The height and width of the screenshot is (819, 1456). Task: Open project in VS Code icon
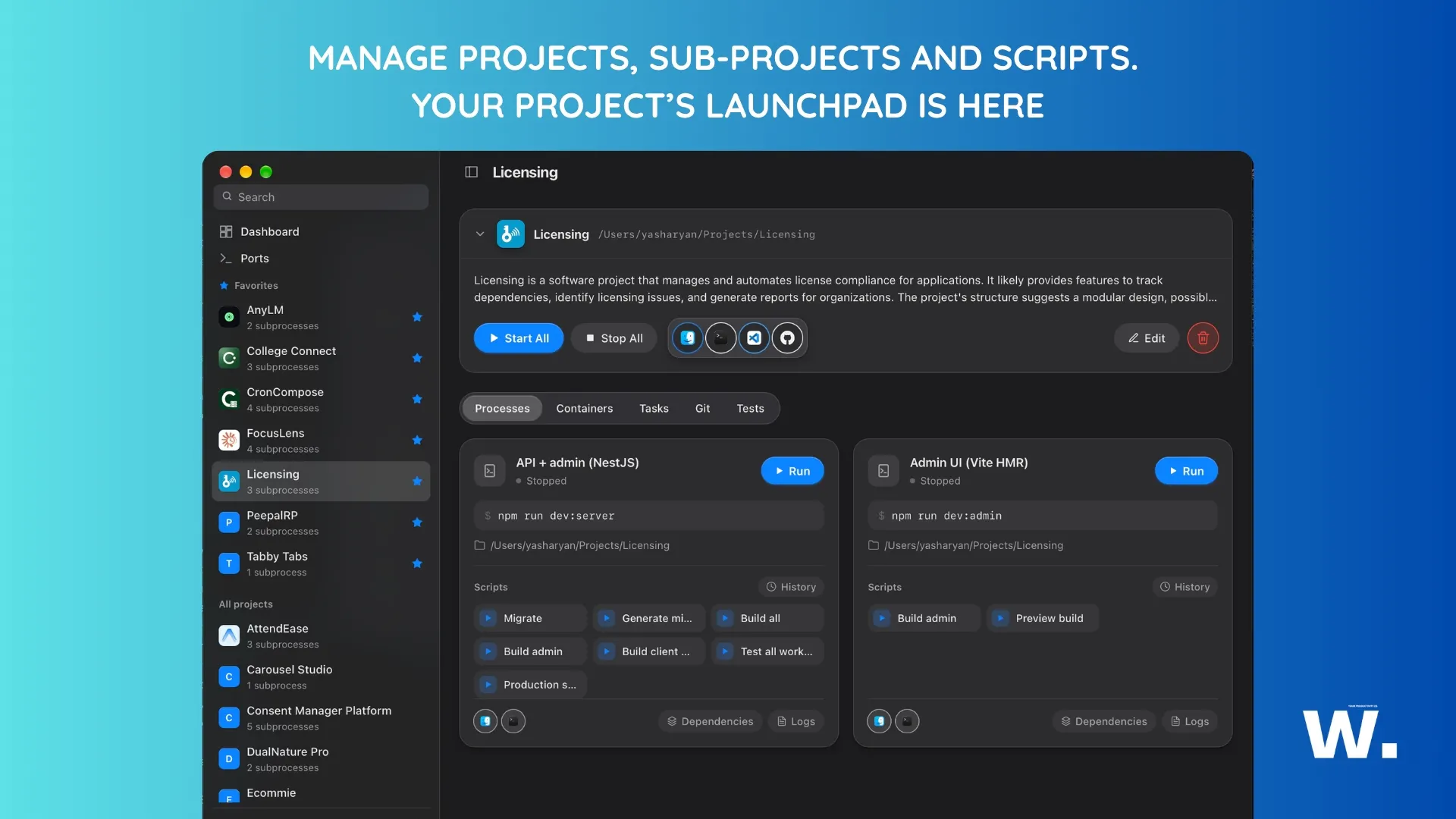pyautogui.click(x=755, y=338)
